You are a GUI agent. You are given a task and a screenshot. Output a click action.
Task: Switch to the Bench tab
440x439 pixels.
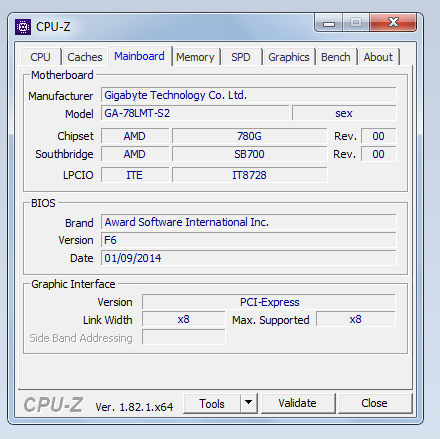336,57
